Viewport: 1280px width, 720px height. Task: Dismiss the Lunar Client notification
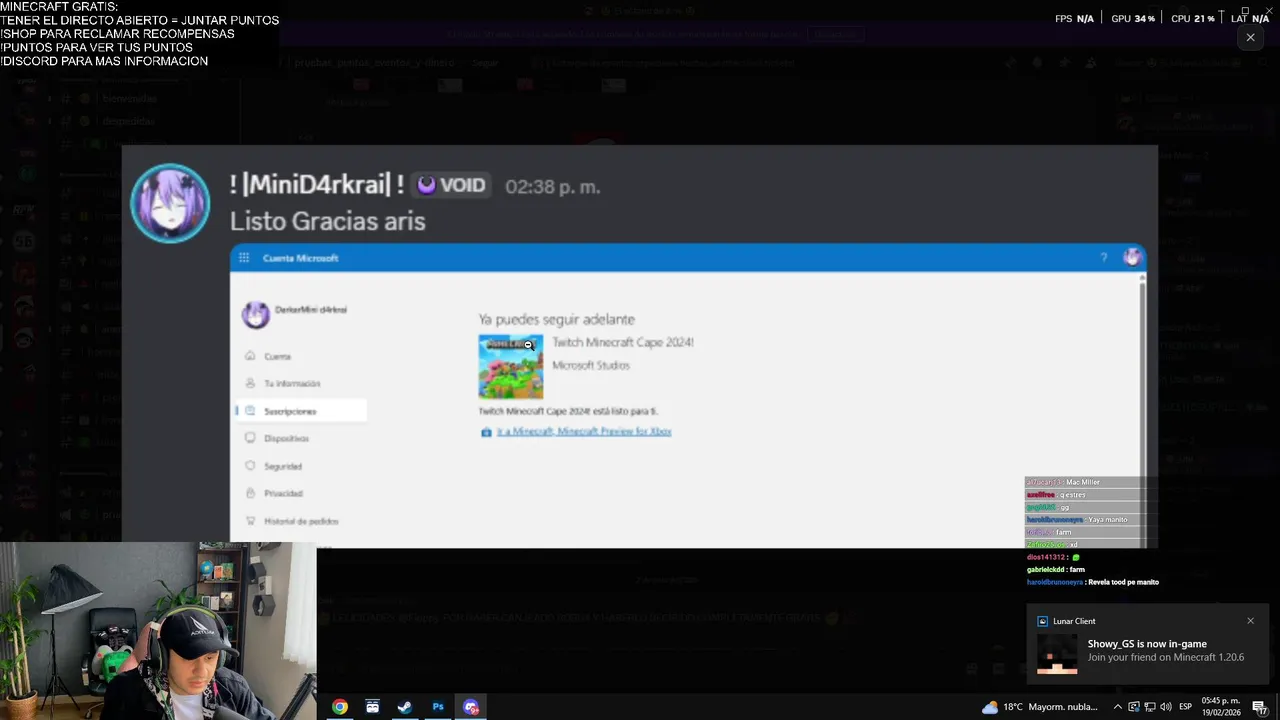pos(1250,621)
